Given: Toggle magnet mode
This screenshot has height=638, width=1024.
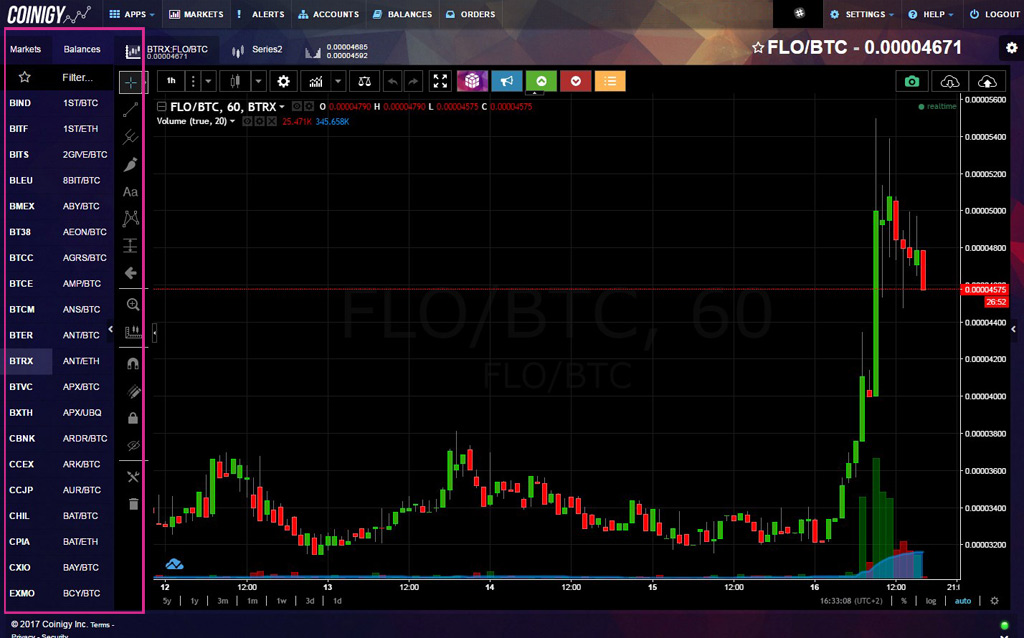Looking at the screenshot, I should click(133, 363).
